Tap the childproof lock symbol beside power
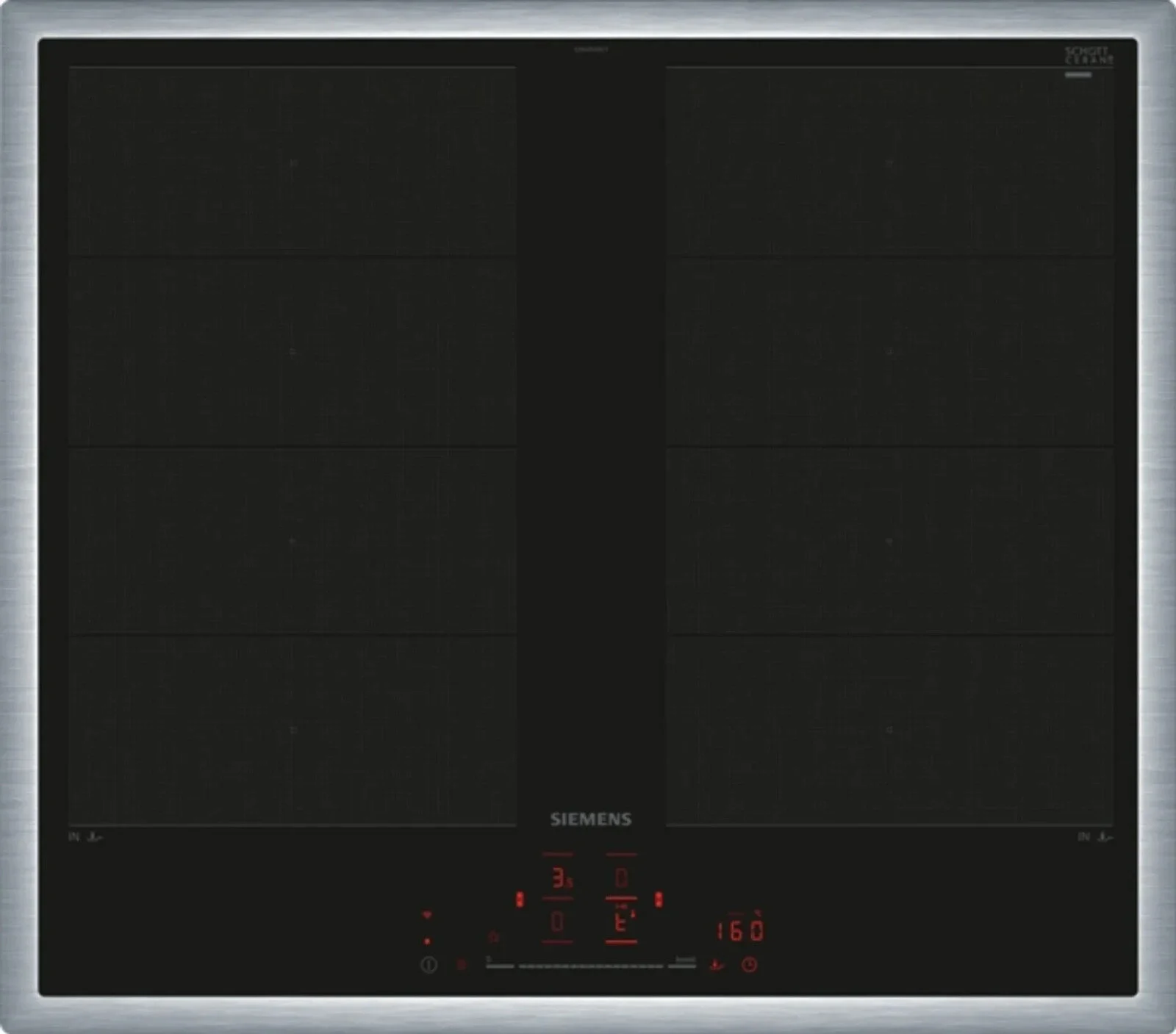 coord(462,965)
